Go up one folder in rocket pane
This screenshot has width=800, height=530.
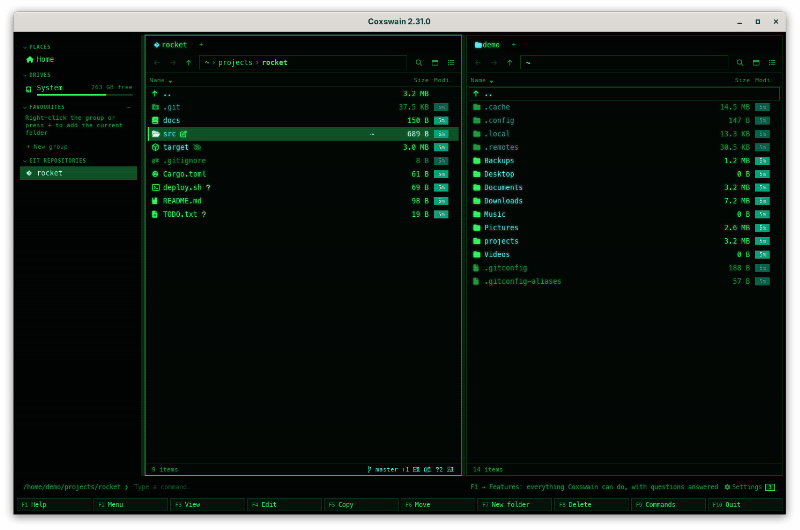point(189,63)
